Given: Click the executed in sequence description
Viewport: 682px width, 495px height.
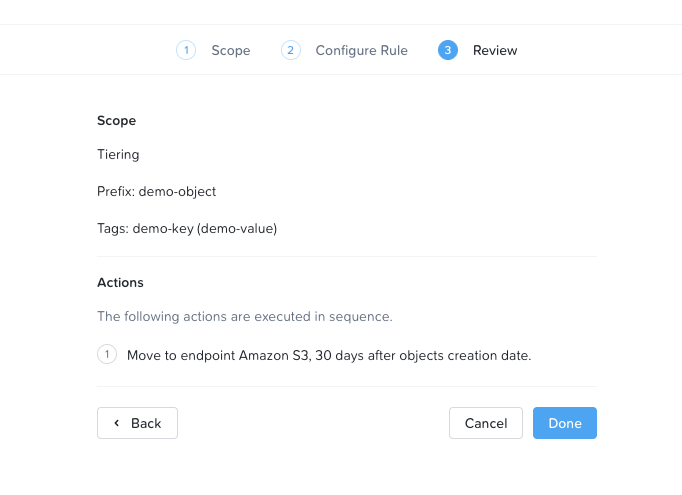Looking at the screenshot, I should (244, 316).
